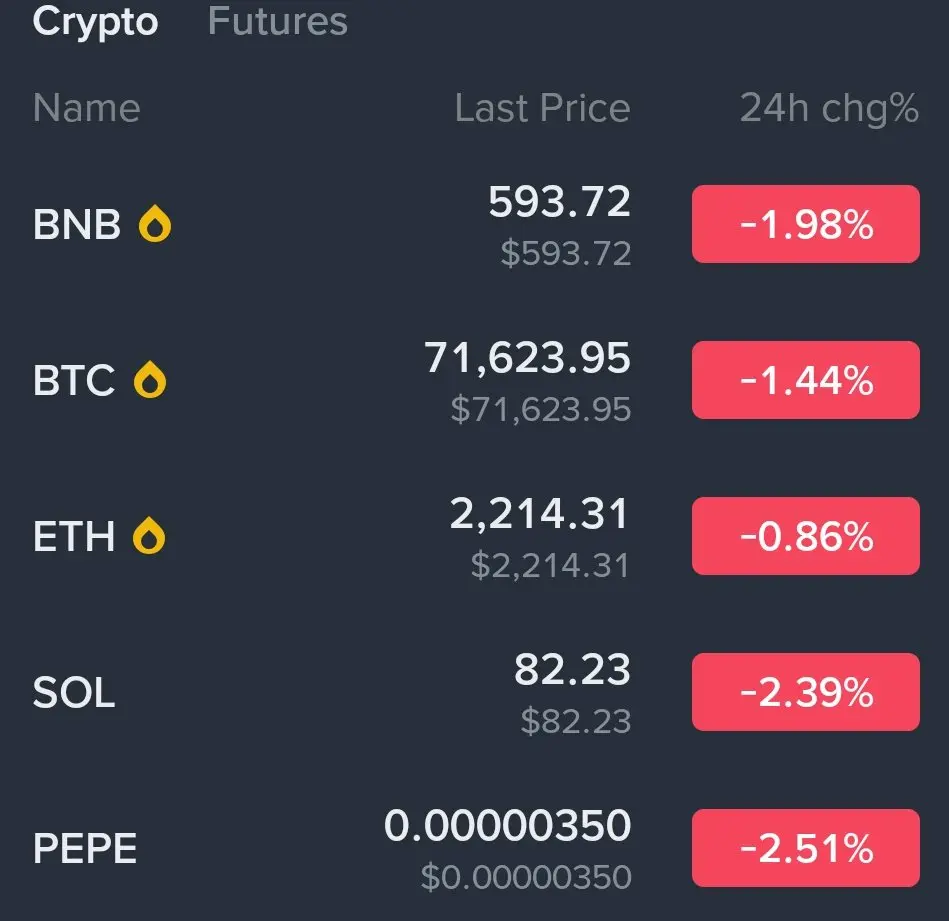The height and width of the screenshot is (921, 949).
Task: Open the ETH market details
Action: click(73, 537)
